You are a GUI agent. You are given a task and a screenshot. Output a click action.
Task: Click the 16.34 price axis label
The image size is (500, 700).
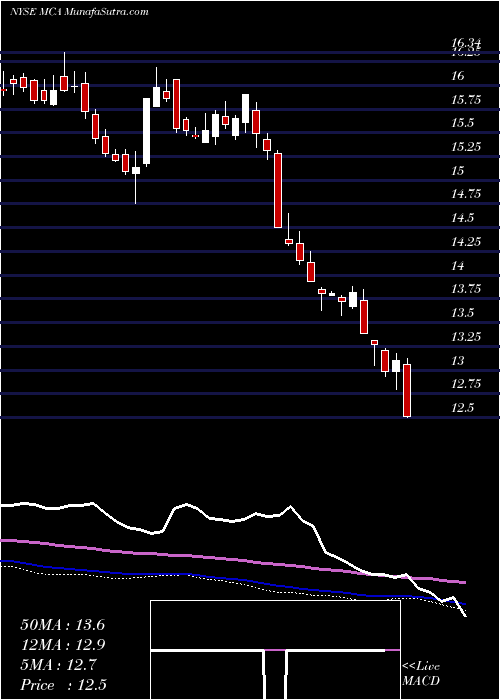tap(466, 43)
